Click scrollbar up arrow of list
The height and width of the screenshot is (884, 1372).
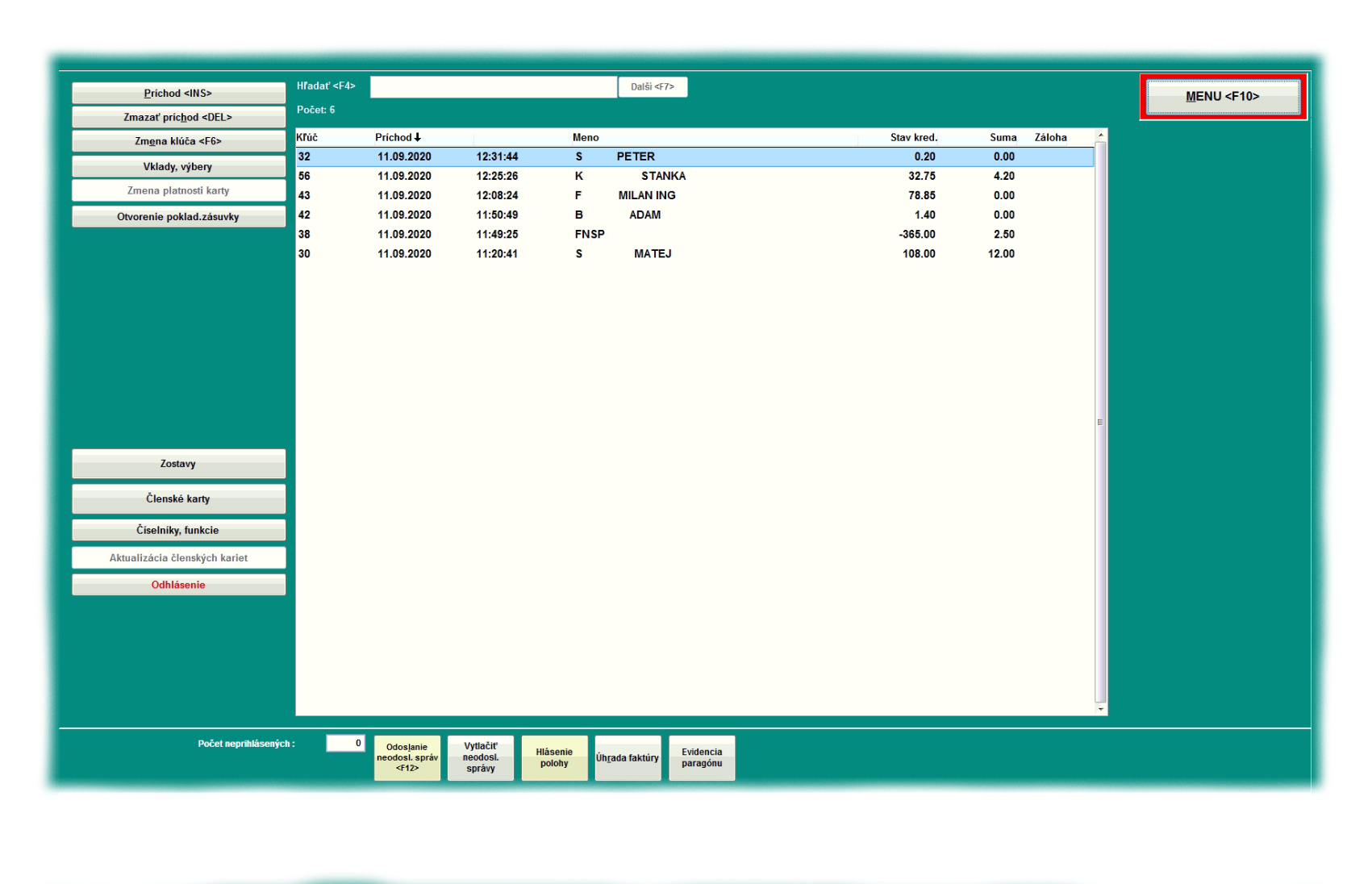(x=1101, y=136)
